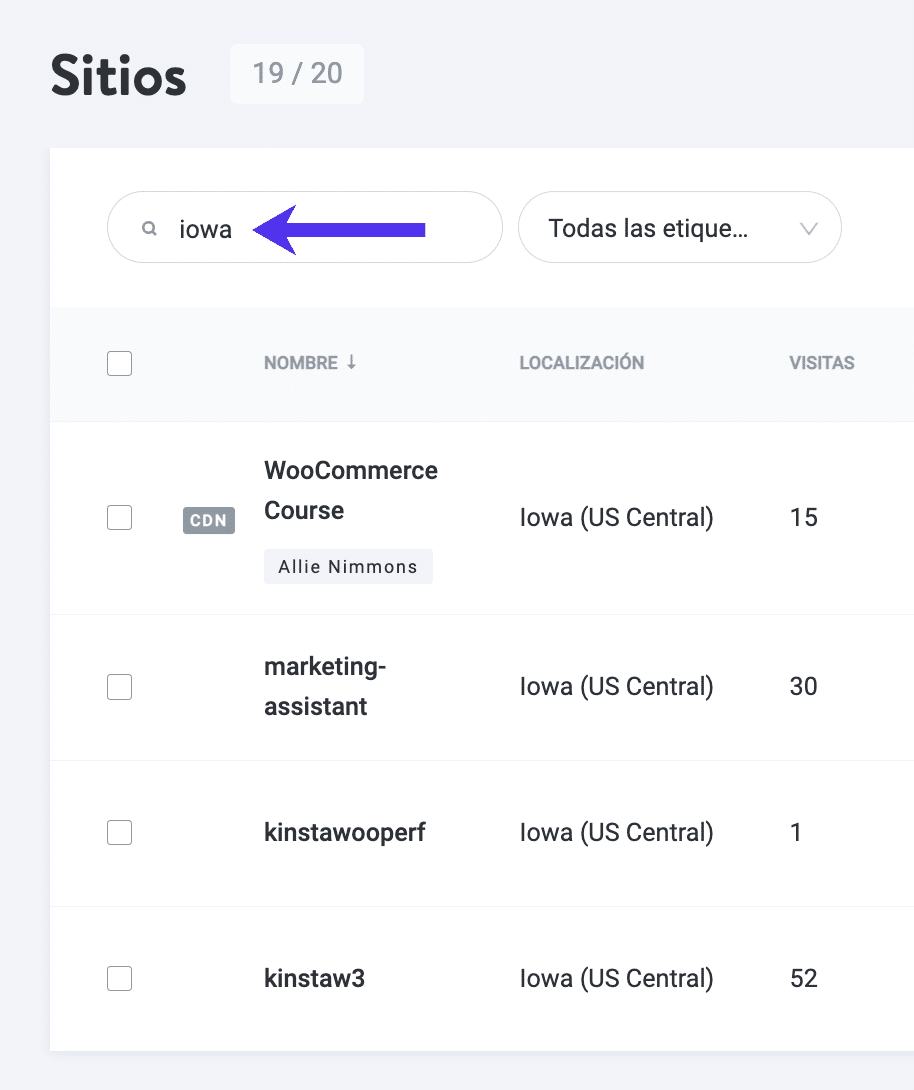Go to the kinstawooperf site
The height and width of the screenshot is (1090, 914).
point(344,832)
